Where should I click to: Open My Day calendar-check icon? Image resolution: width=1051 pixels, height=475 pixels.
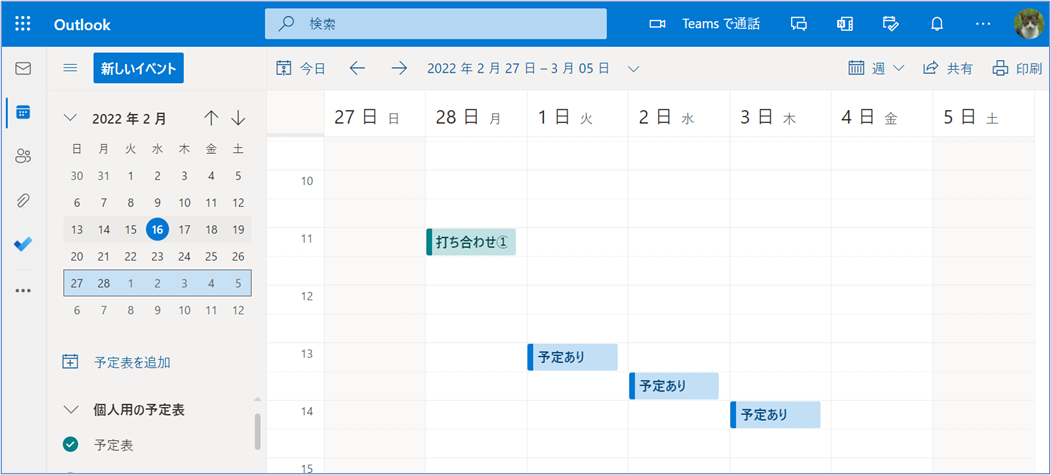pos(891,24)
